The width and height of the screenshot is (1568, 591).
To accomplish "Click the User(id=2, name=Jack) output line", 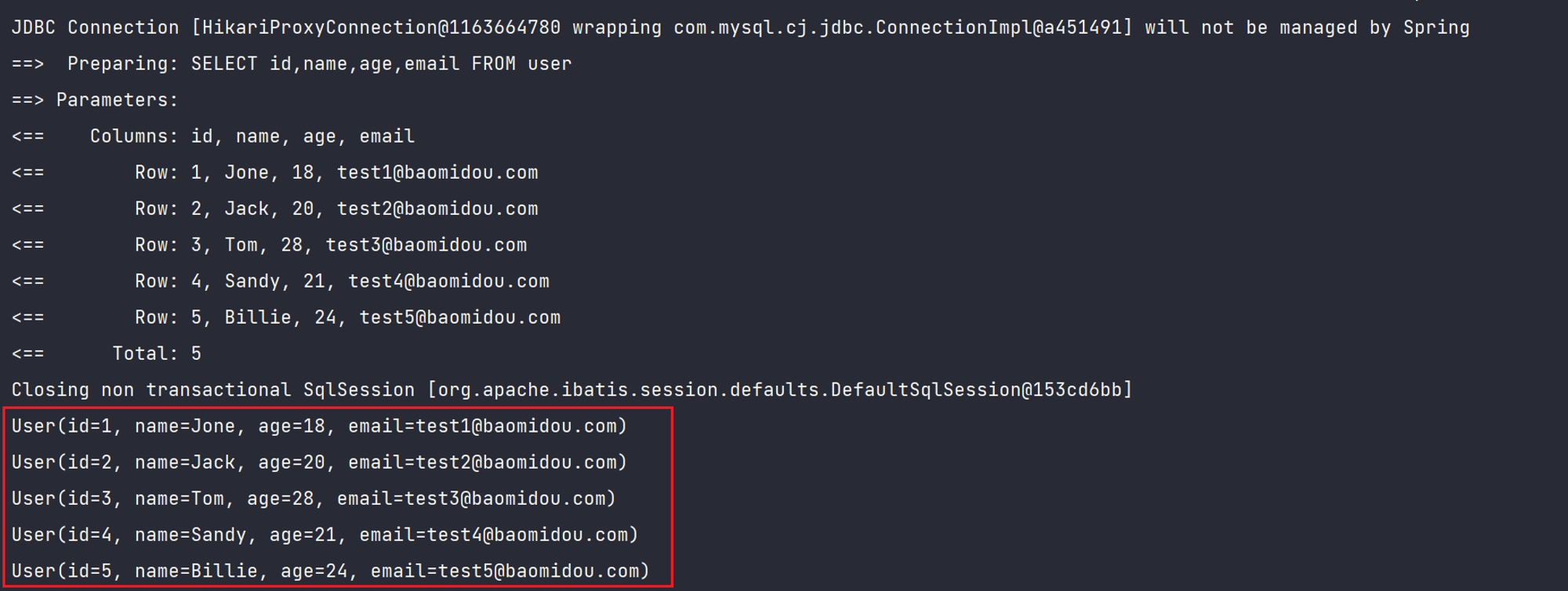I will tap(319, 462).
